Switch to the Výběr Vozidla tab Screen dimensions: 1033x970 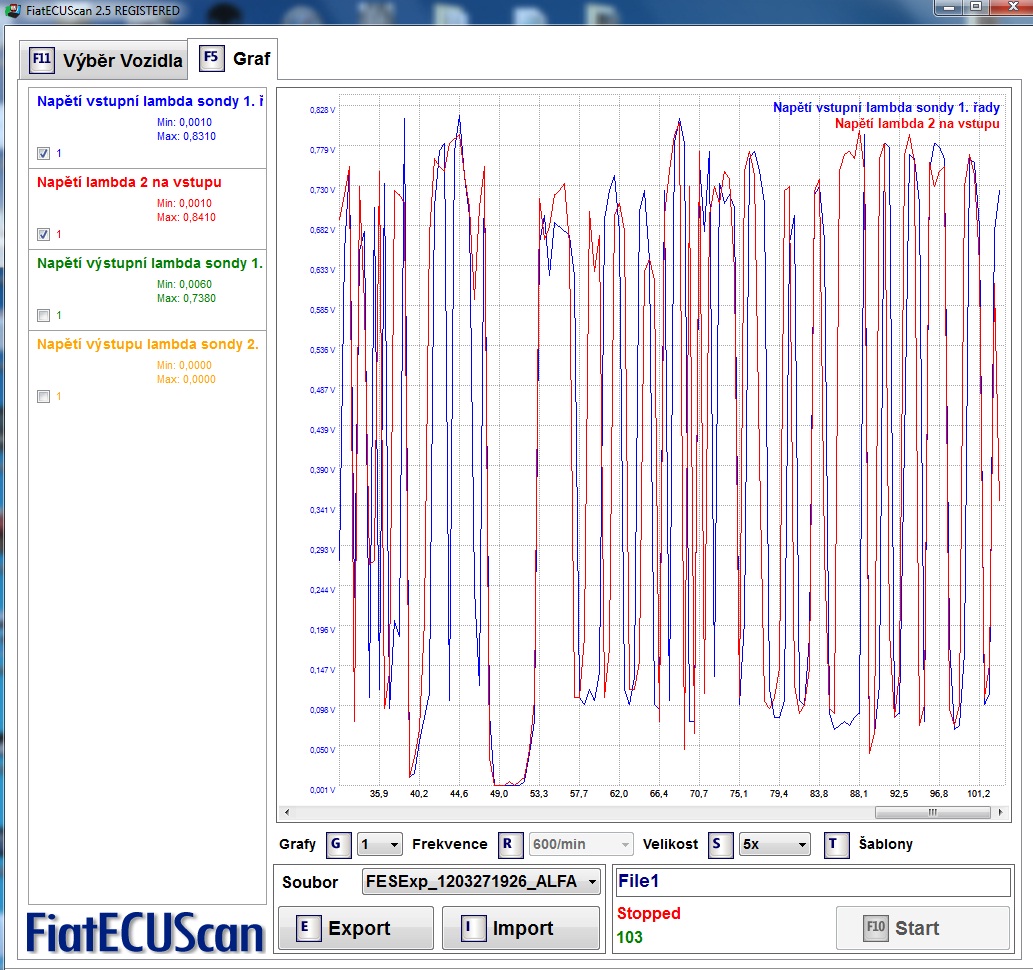point(122,61)
